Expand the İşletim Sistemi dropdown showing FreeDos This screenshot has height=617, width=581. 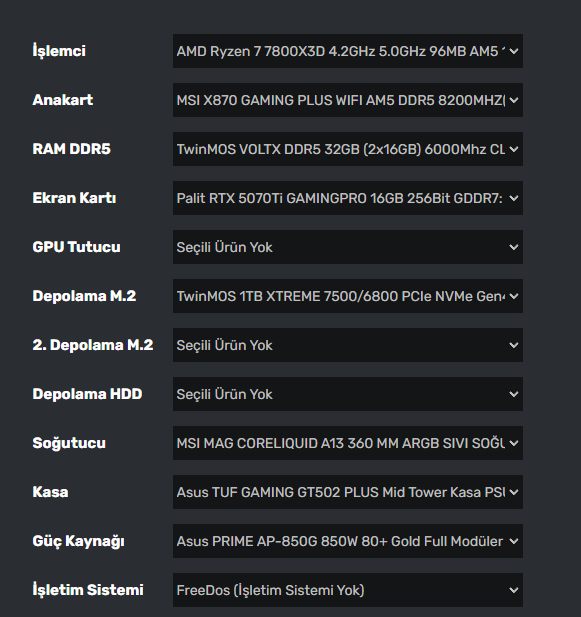click(x=348, y=590)
